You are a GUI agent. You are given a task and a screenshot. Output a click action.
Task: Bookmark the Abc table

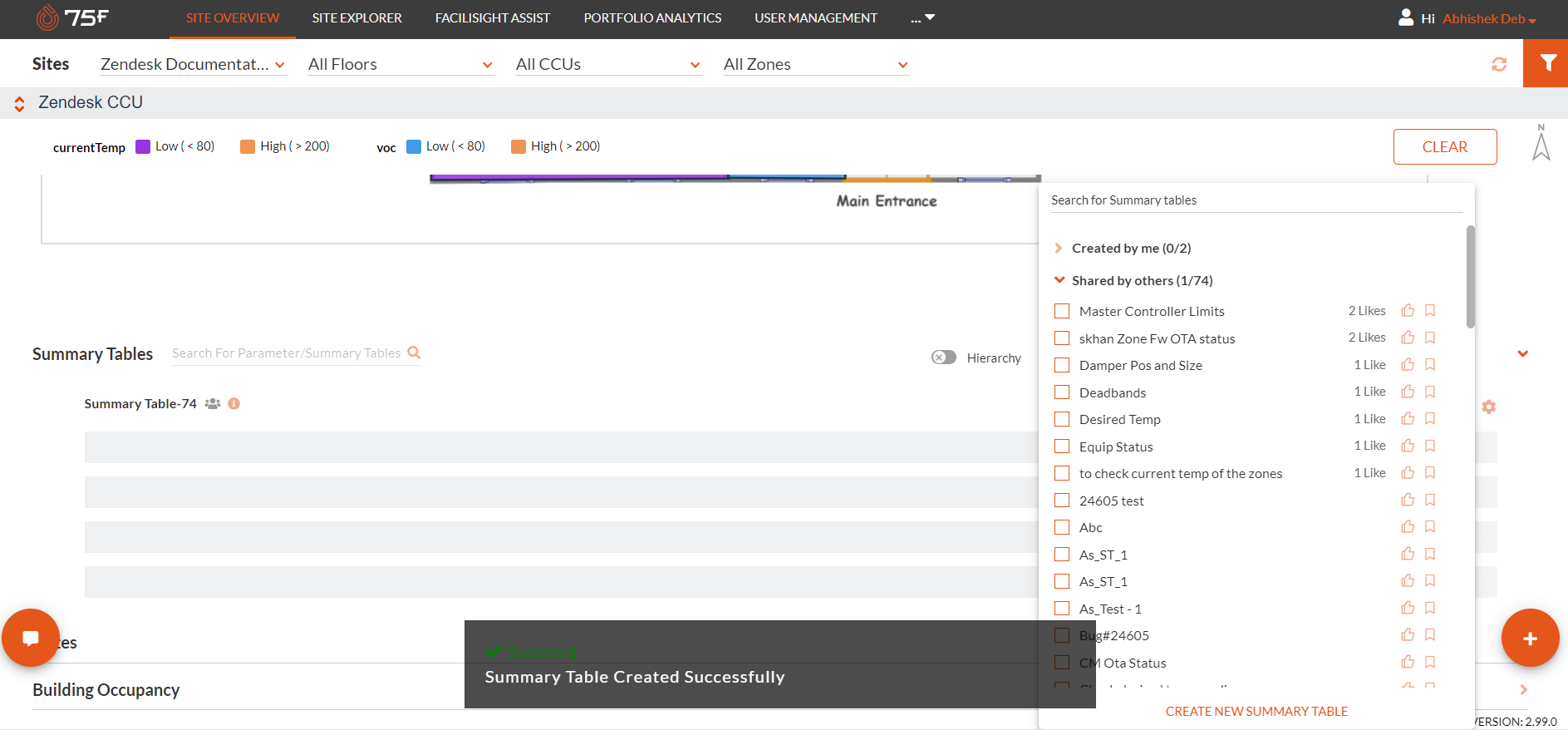(1430, 526)
